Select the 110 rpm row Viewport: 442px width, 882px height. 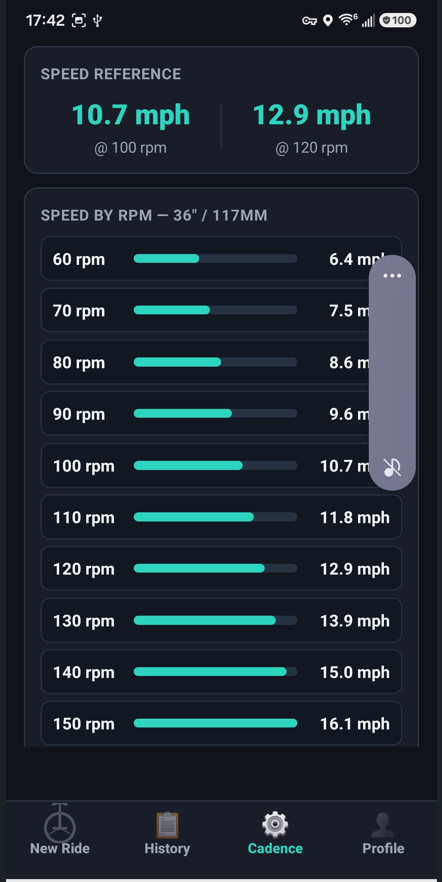(x=222, y=517)
